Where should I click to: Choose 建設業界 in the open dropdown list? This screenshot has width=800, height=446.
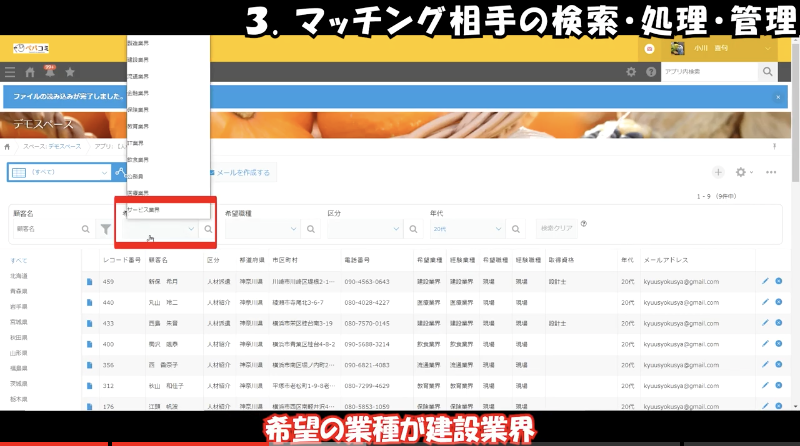(x=138, y=59)
